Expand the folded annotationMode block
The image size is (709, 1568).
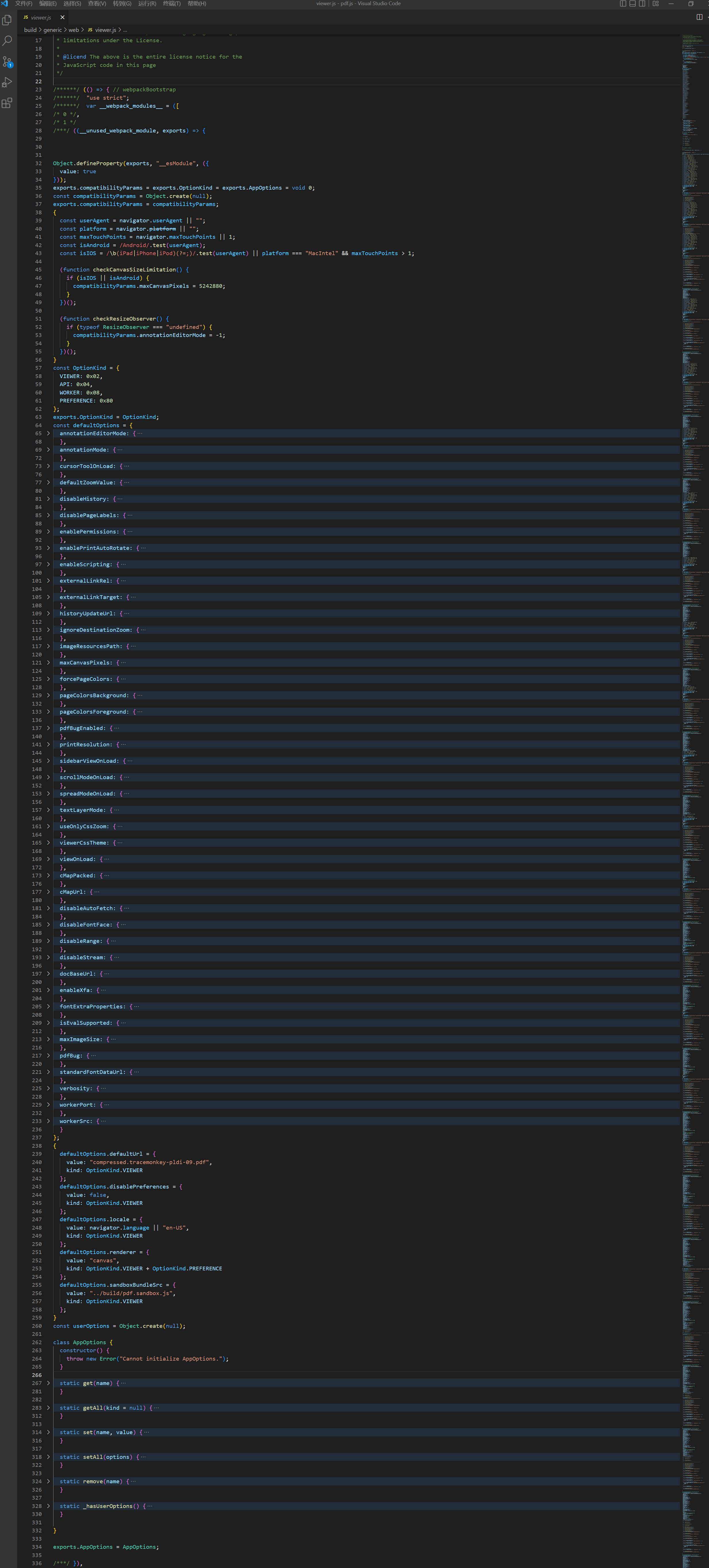[48, 450]
